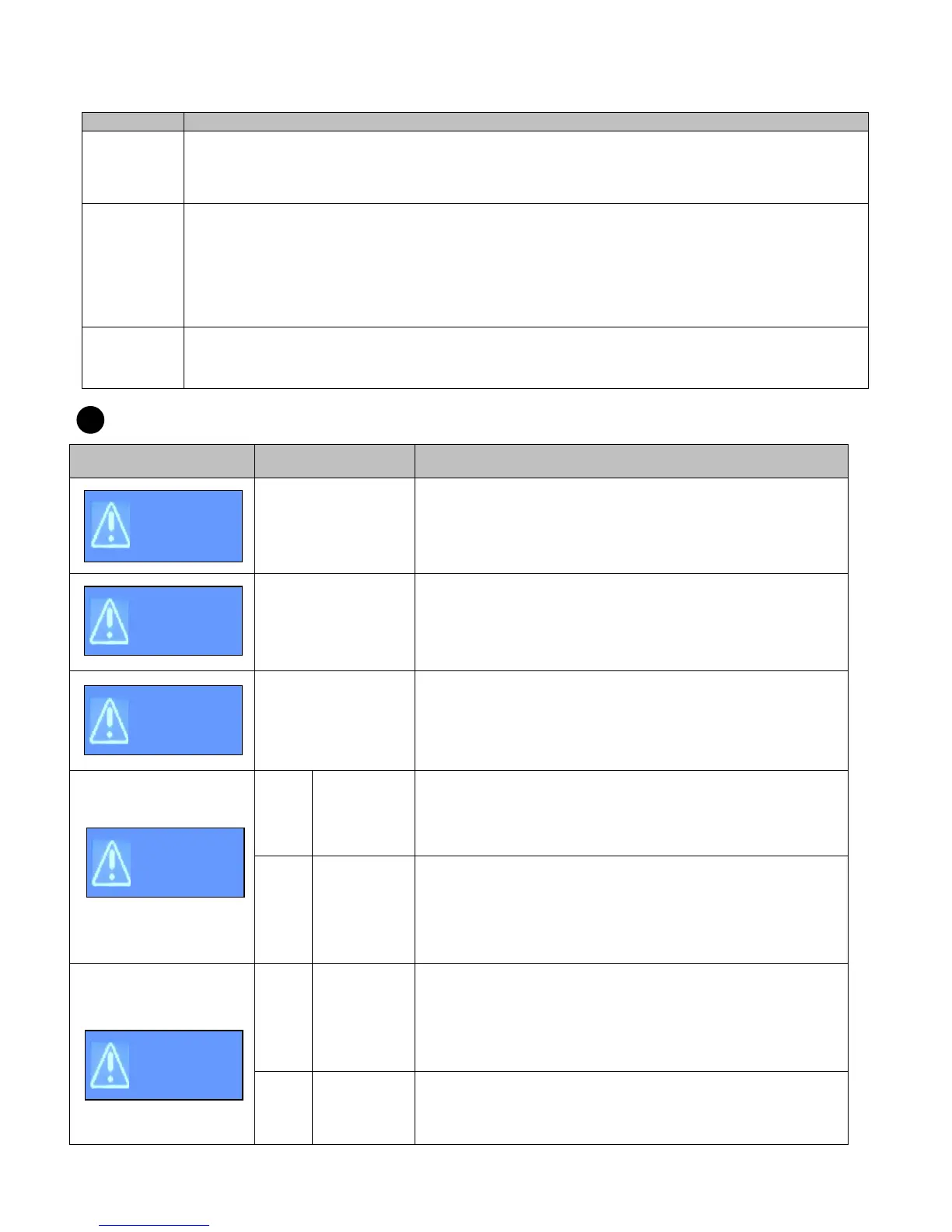Select the tall middle row's wide cell in upper table
952x1232 pixels.
tap(526, 264)
